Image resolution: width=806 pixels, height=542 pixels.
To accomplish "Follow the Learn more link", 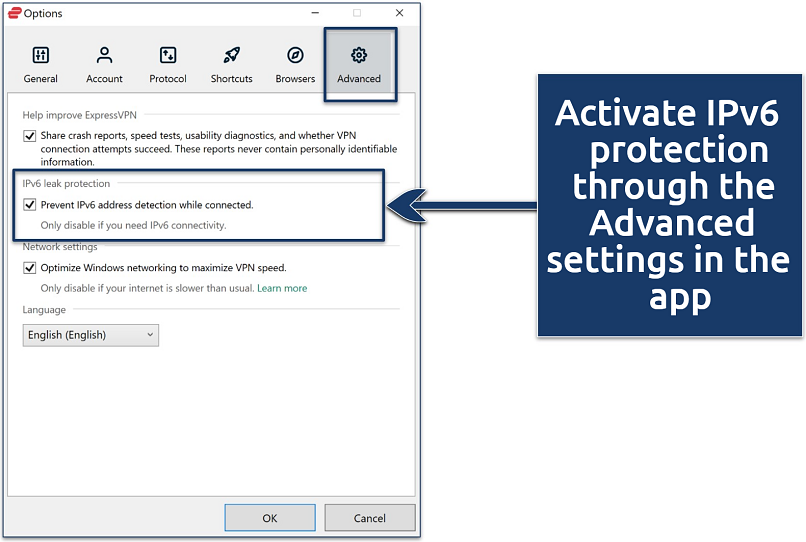I will click(282, 288).
